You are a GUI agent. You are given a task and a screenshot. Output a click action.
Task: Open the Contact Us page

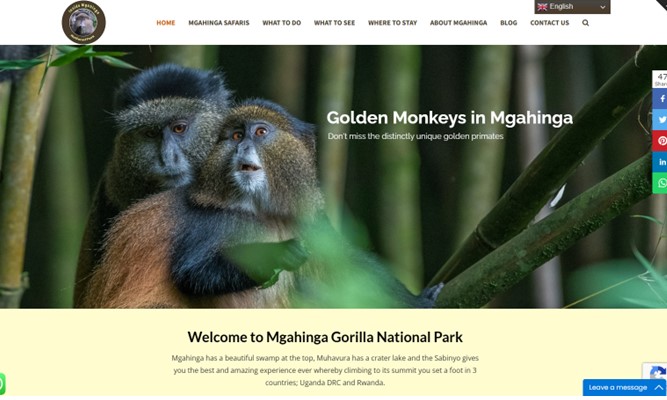(550, 23)
